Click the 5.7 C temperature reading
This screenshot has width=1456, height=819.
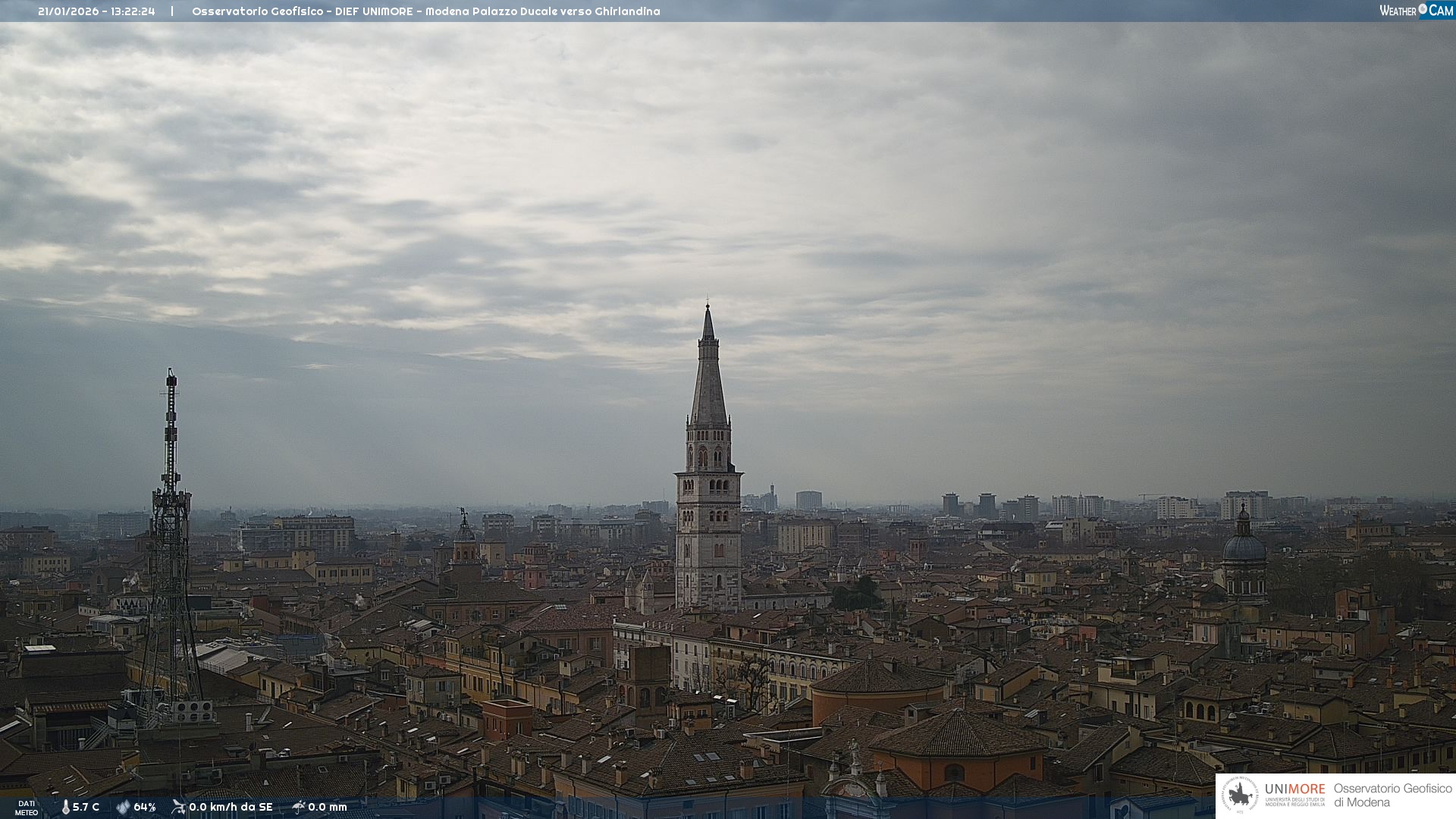pyautogui.click(x=86, y=808)
